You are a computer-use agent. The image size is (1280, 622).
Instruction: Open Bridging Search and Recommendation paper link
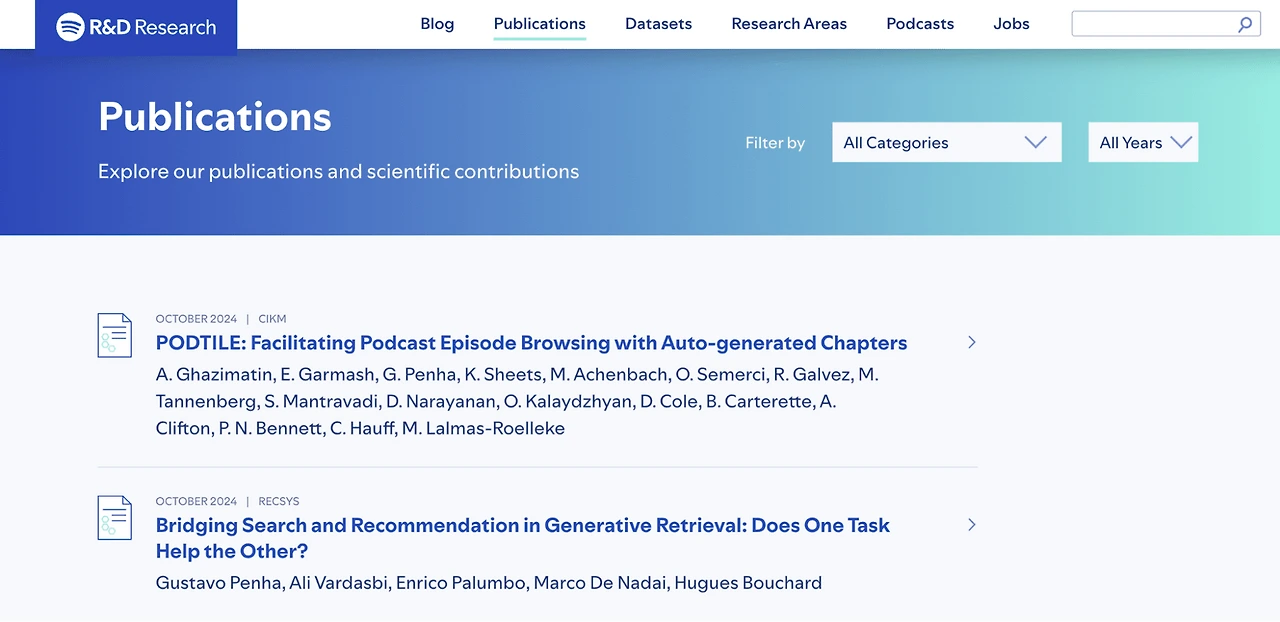point(522,538)
